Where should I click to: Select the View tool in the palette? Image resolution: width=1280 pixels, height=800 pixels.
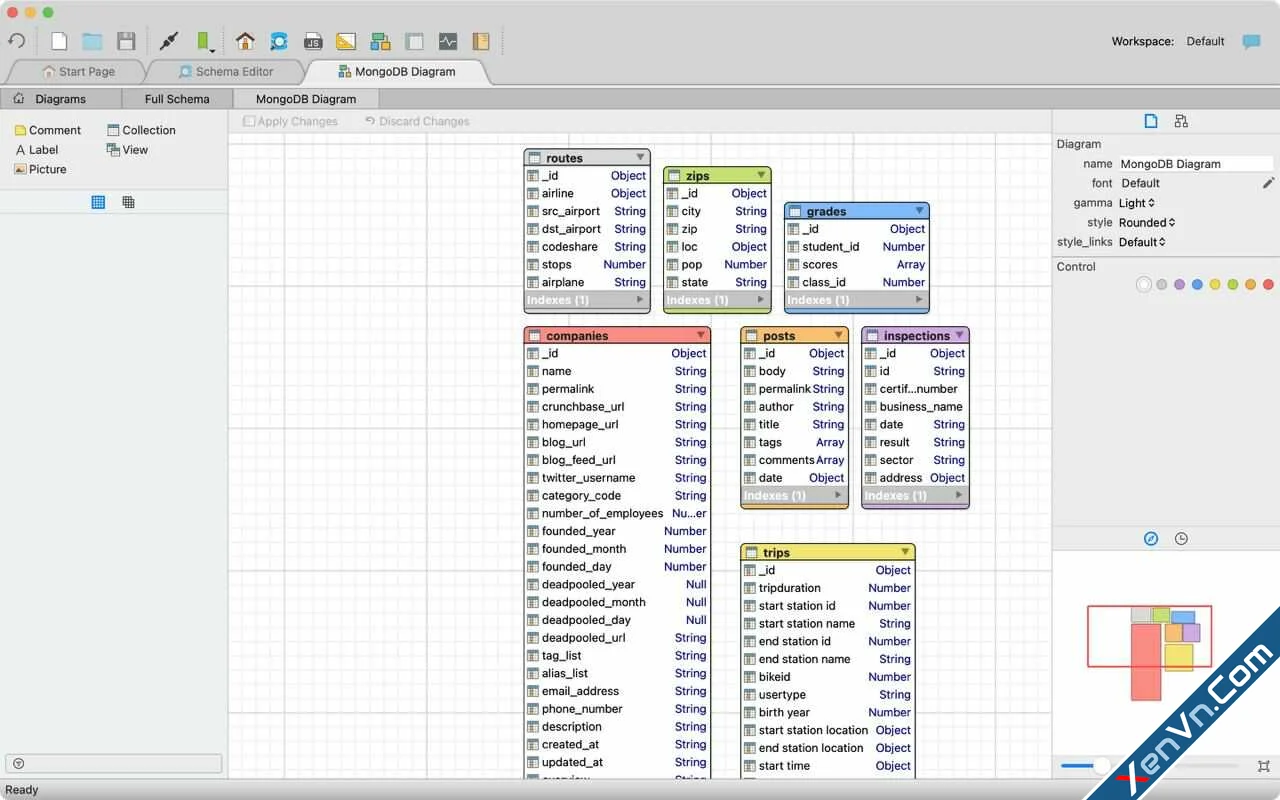click(x=127, y=150)
